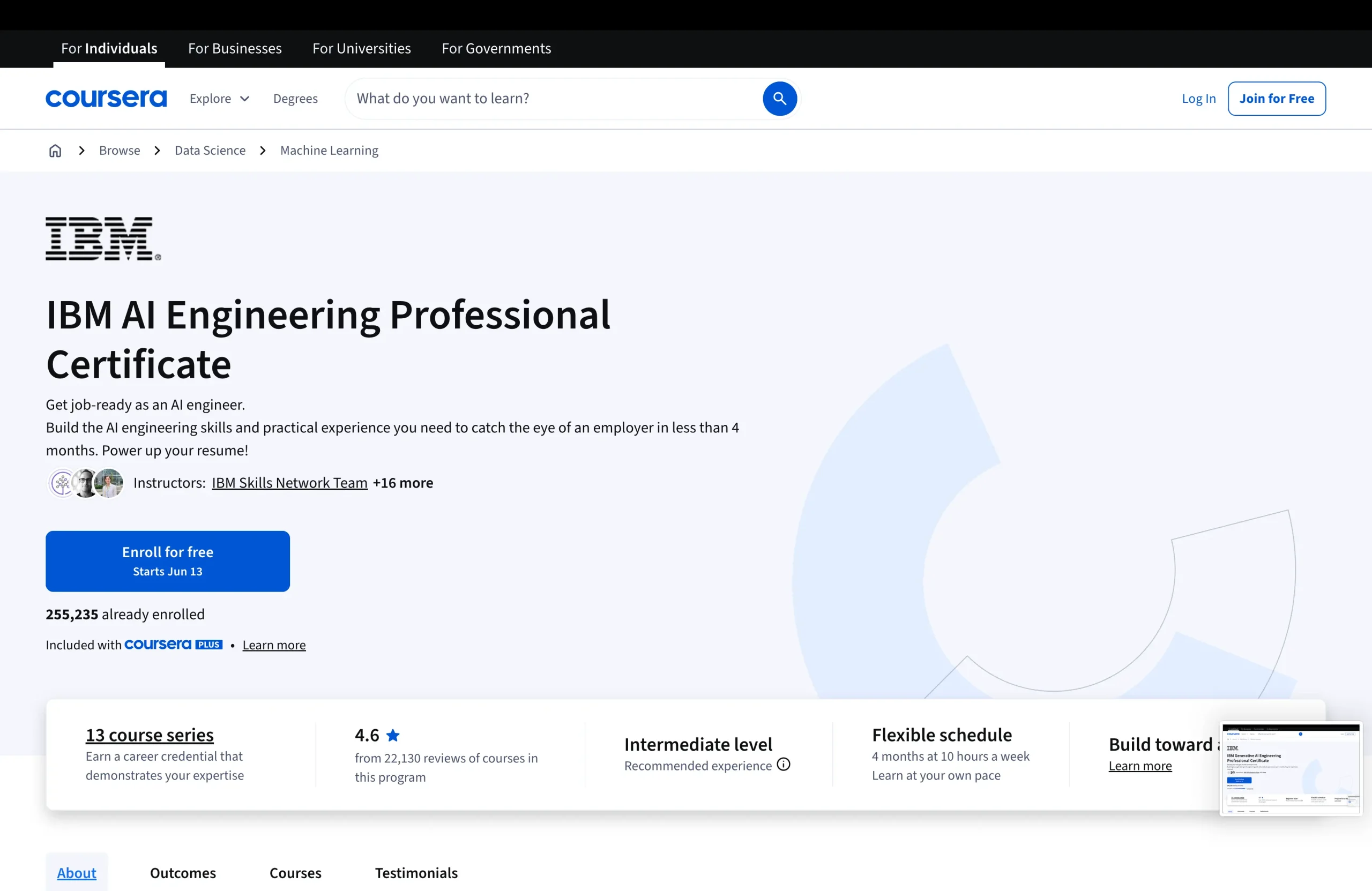Go to the home icon breadcrumb
The height and width of the screenshot is (891, 1372).
(55, 151)
